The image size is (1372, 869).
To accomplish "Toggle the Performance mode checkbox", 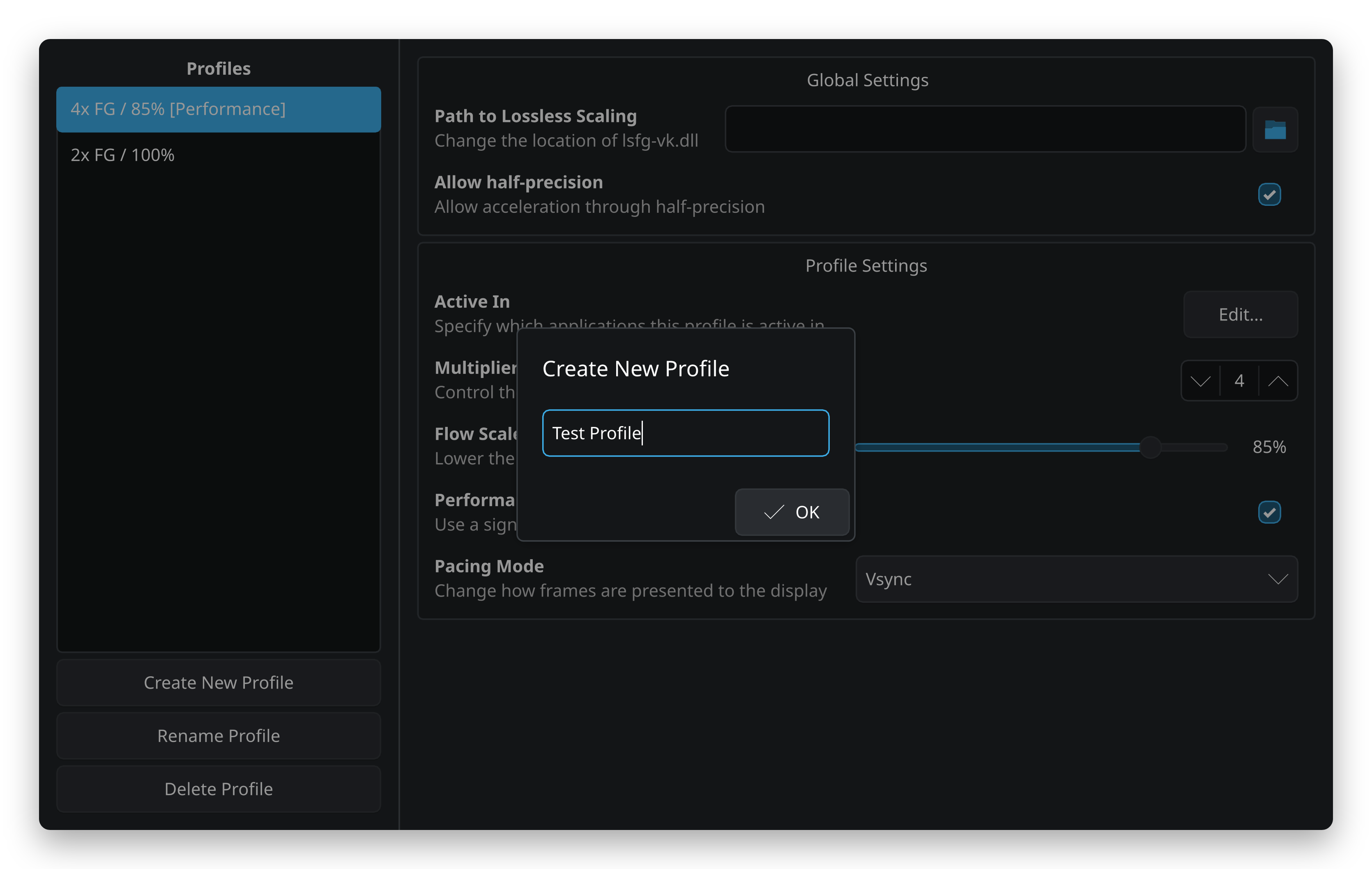I will pos(1269,512).
